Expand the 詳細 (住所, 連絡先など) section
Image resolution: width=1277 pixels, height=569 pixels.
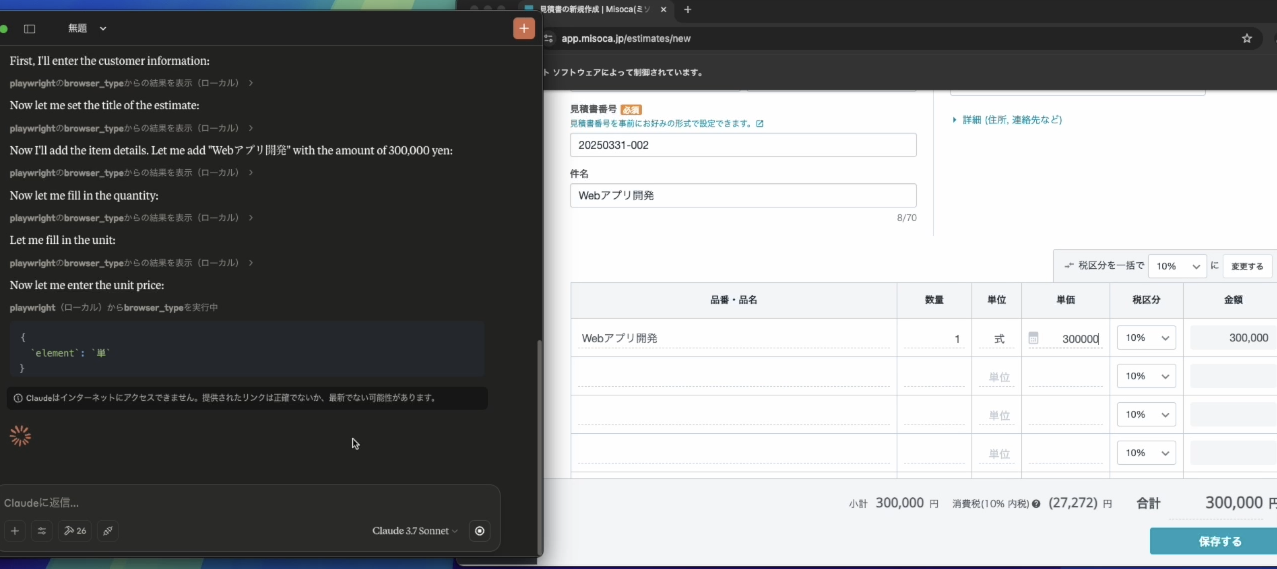[x=1006, y=120]
